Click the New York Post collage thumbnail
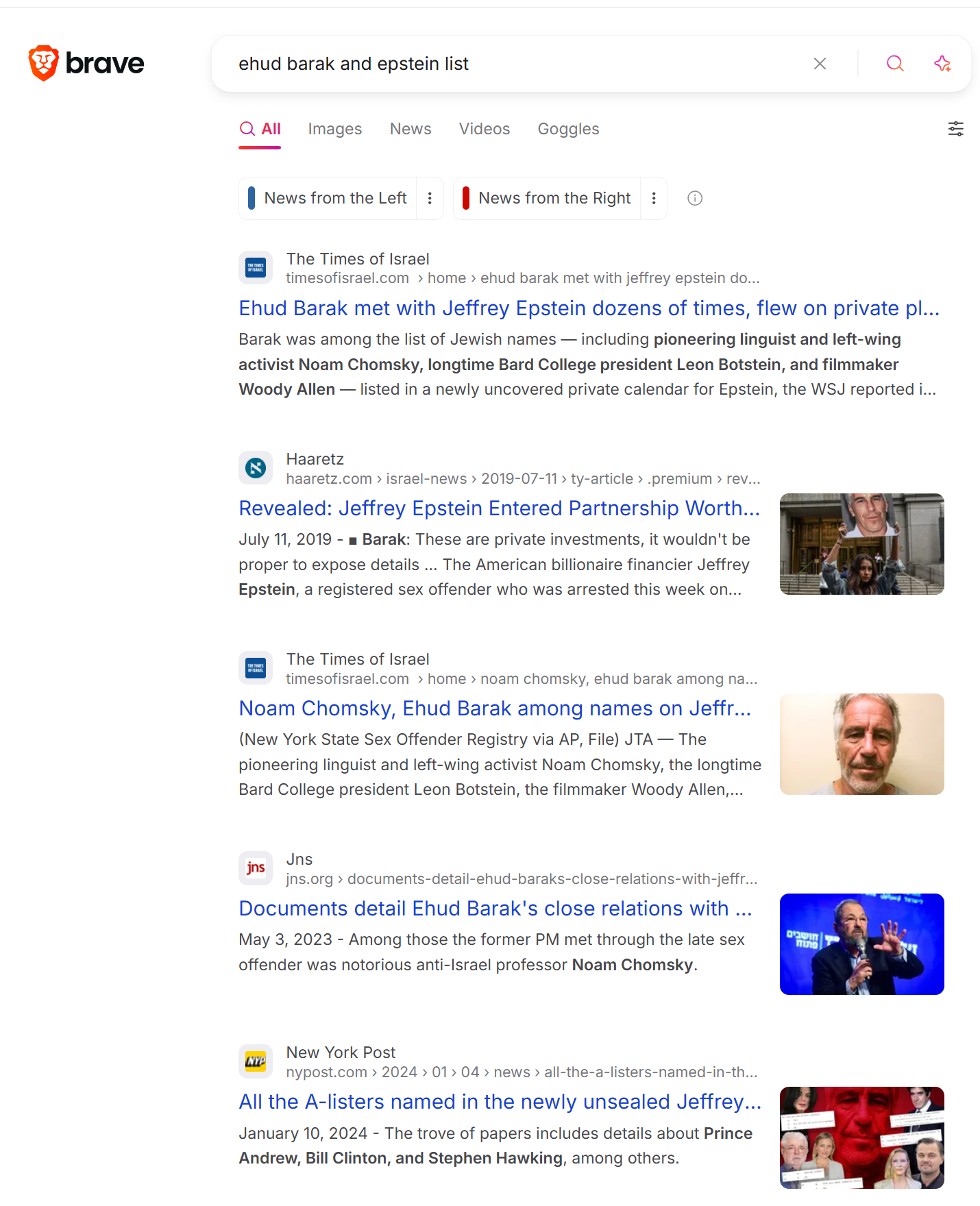 (x=862, y=1137)
